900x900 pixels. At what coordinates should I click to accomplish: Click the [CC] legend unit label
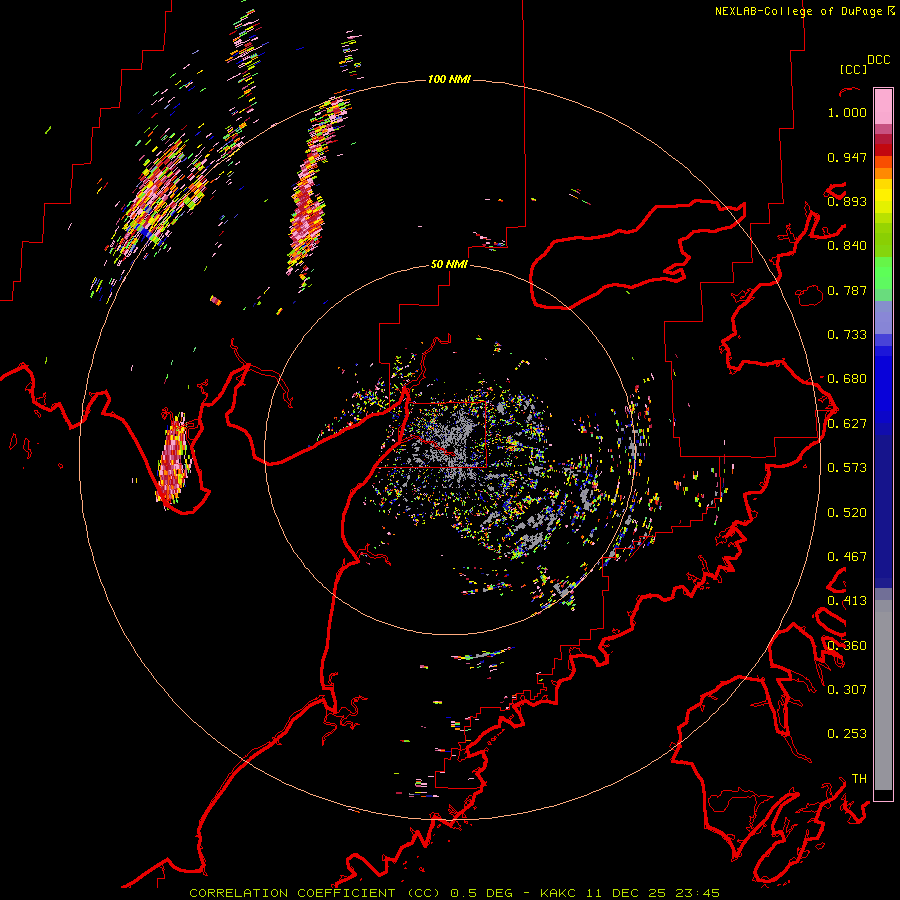(853, 69)
